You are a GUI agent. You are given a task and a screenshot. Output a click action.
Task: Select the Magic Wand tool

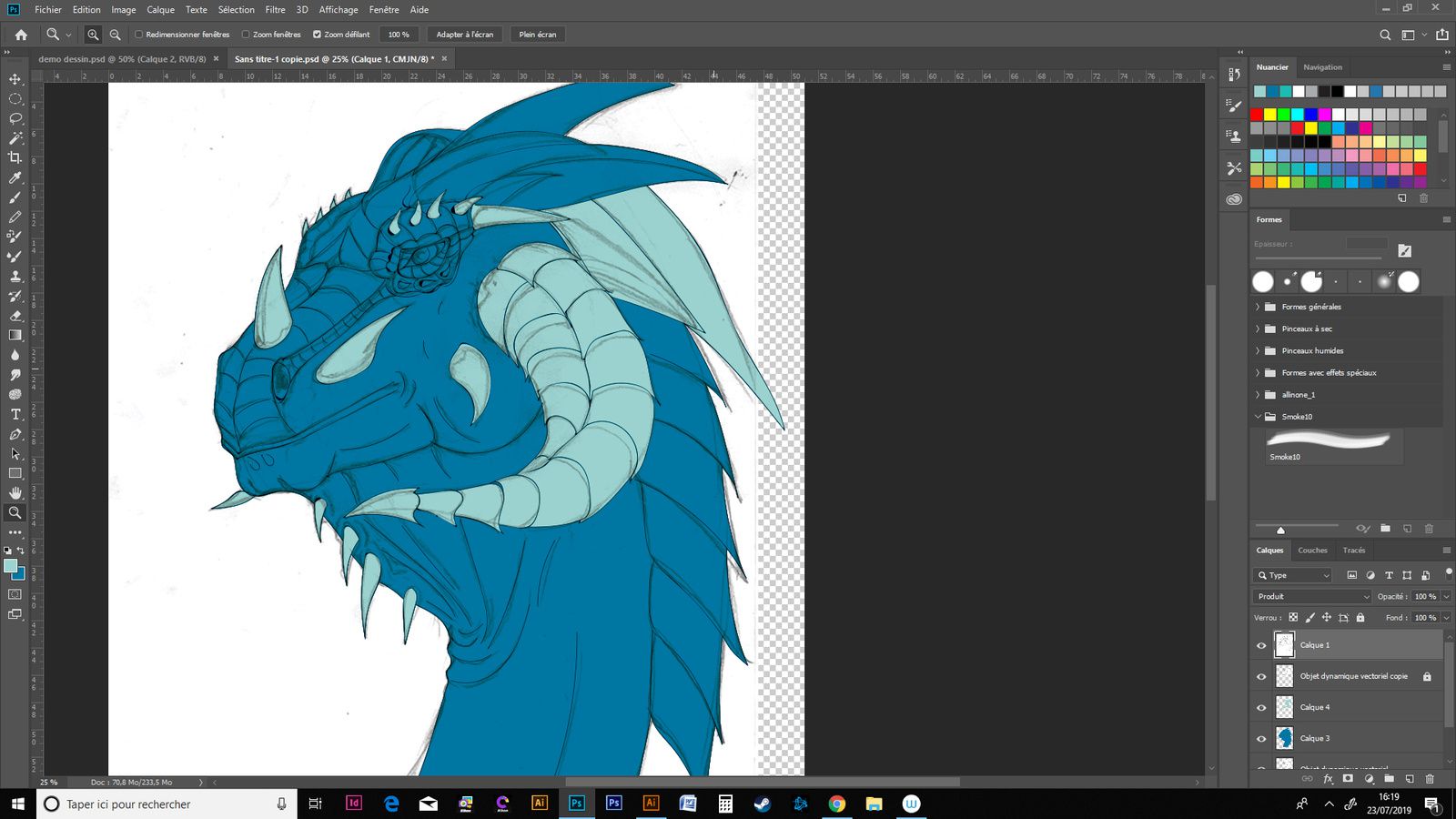[15, 138]
